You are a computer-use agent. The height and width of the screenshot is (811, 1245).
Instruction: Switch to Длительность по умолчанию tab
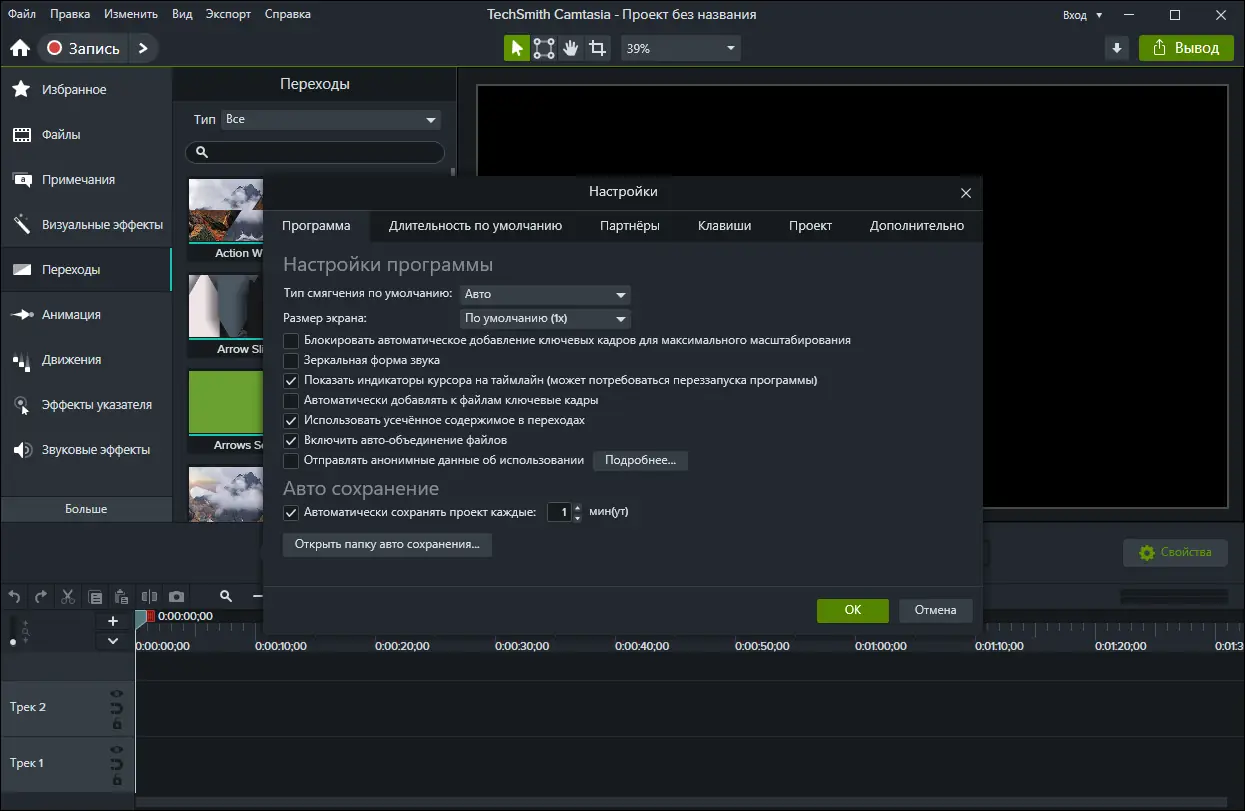475,226
